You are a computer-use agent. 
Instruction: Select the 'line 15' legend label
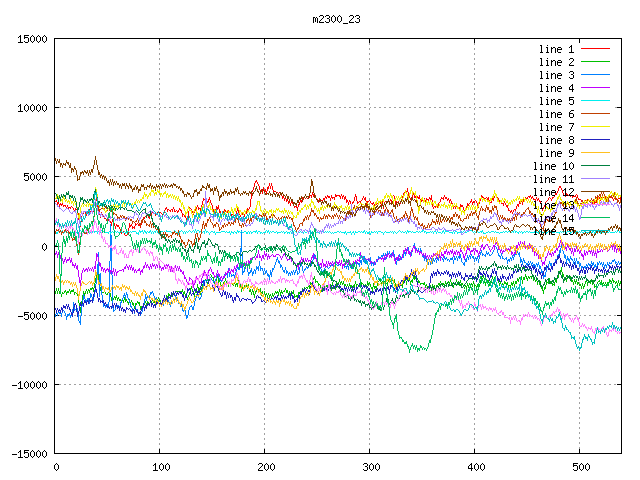(553, 231)
